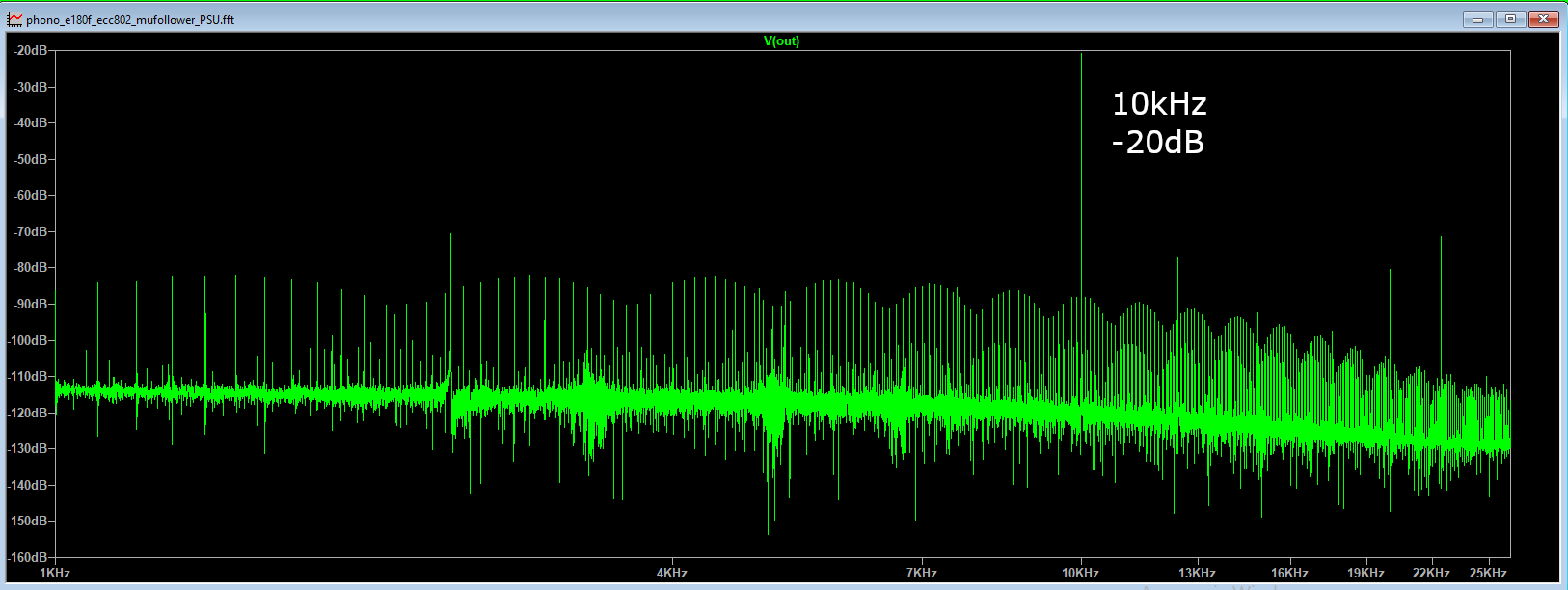The width and height of the screenshot is (1568, 590).
Task: Click the -100dB axis label
Action: [29, 340]
